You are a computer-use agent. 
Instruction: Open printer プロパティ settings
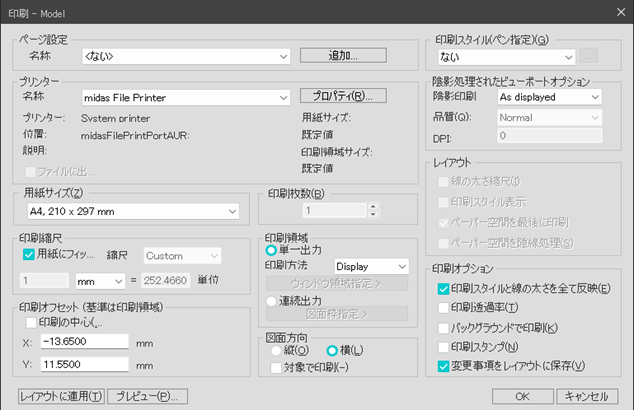point(343,97)
